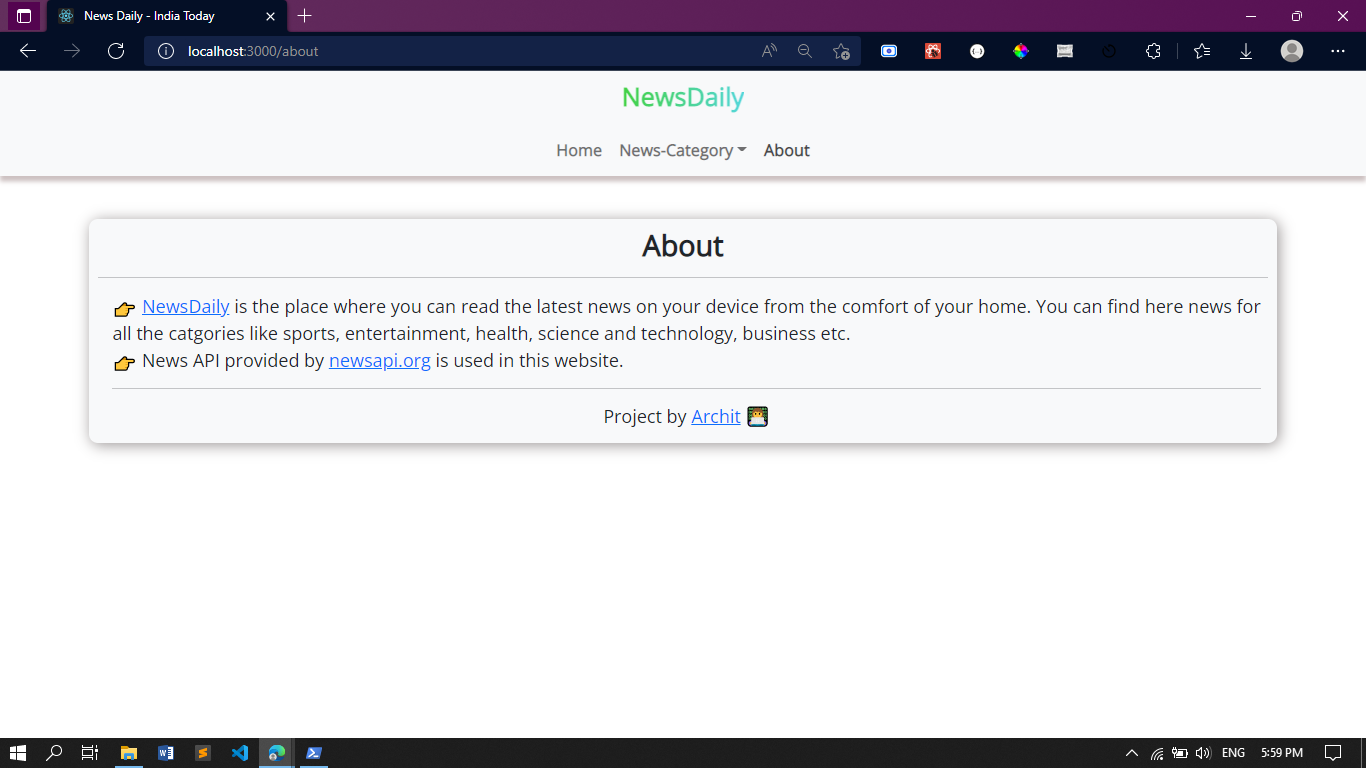Screen dimensions: 1366x768
Task: Open the Archit author link
Action: coord(716,417)
